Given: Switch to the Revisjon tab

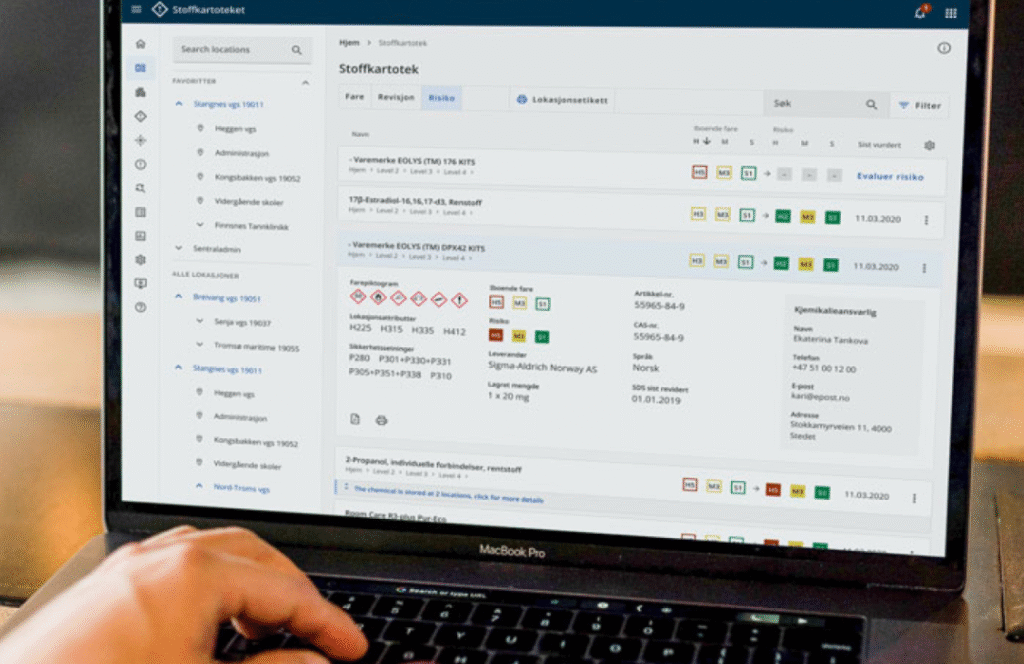Looking at the screenshot, I should click(396, 97).
